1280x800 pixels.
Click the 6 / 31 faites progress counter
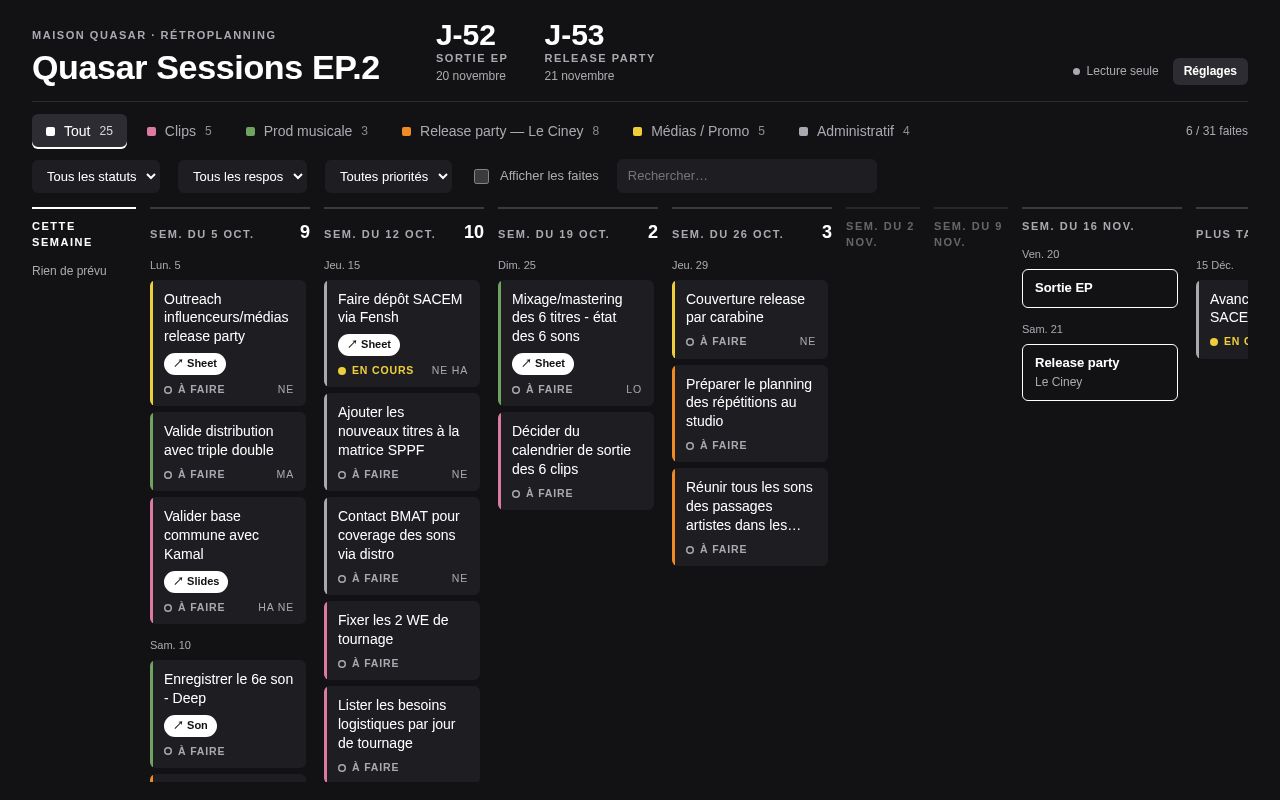(1217, 131)
